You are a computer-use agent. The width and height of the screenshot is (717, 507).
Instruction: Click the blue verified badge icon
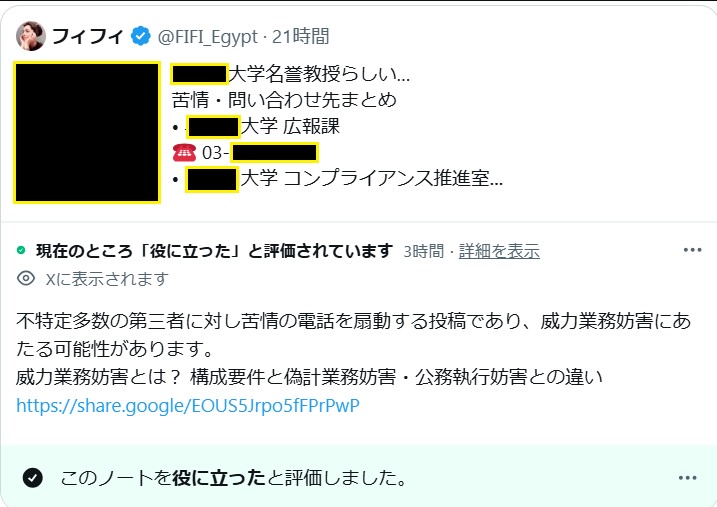tap(141, 36)
